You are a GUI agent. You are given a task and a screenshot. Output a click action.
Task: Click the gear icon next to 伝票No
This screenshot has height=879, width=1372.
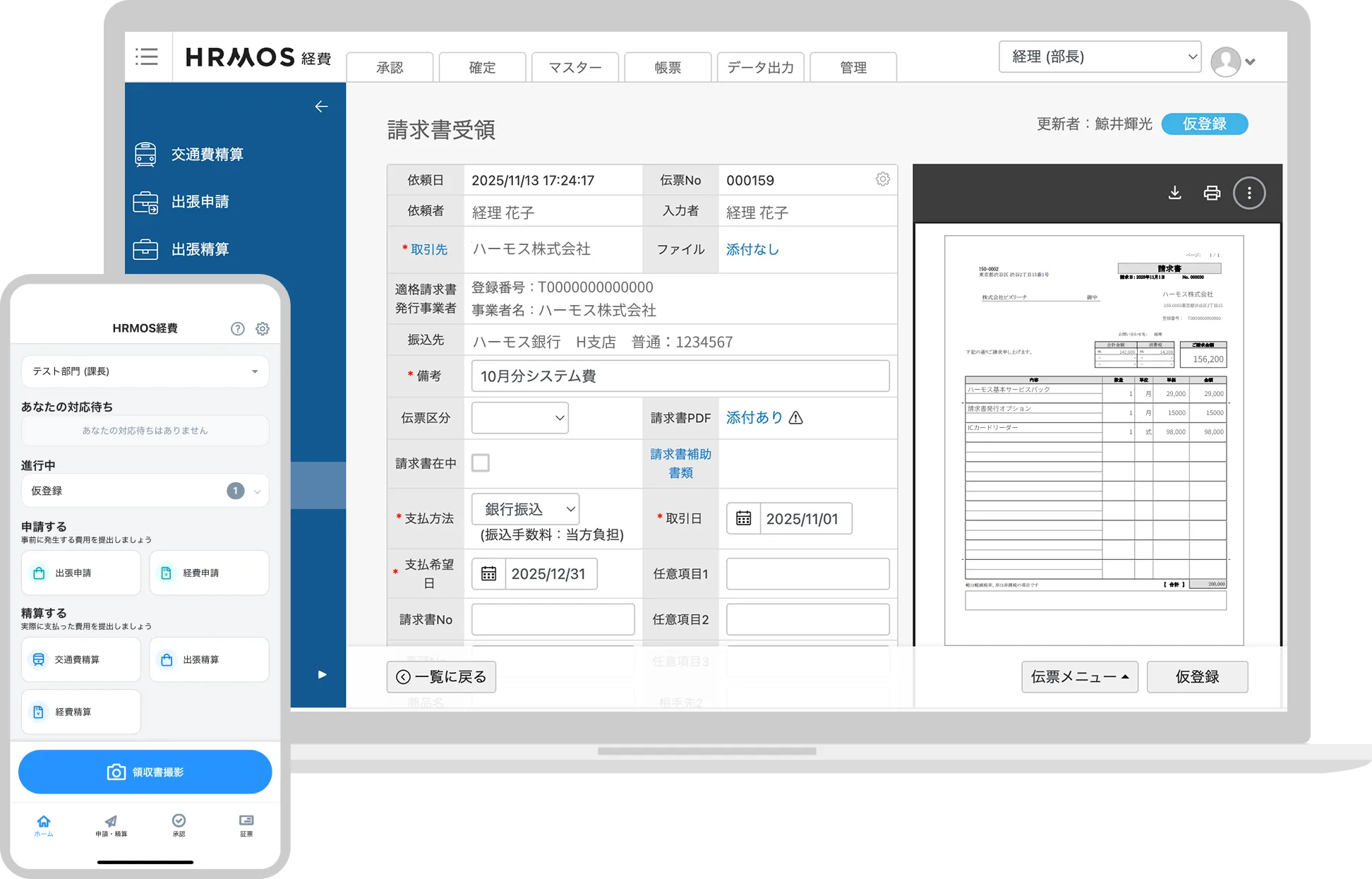tap(881, 179)
